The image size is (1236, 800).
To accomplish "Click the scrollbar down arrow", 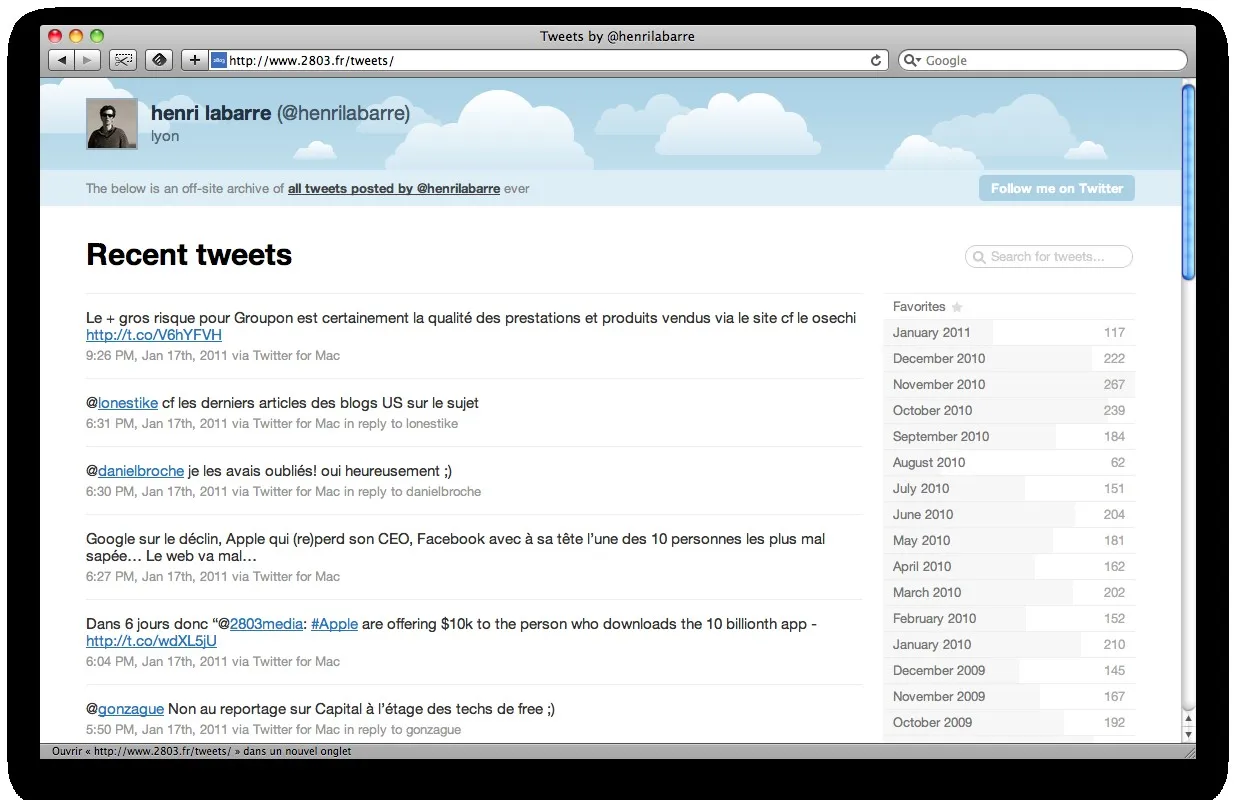I will pyautogui.click(x=1188, y=734).
